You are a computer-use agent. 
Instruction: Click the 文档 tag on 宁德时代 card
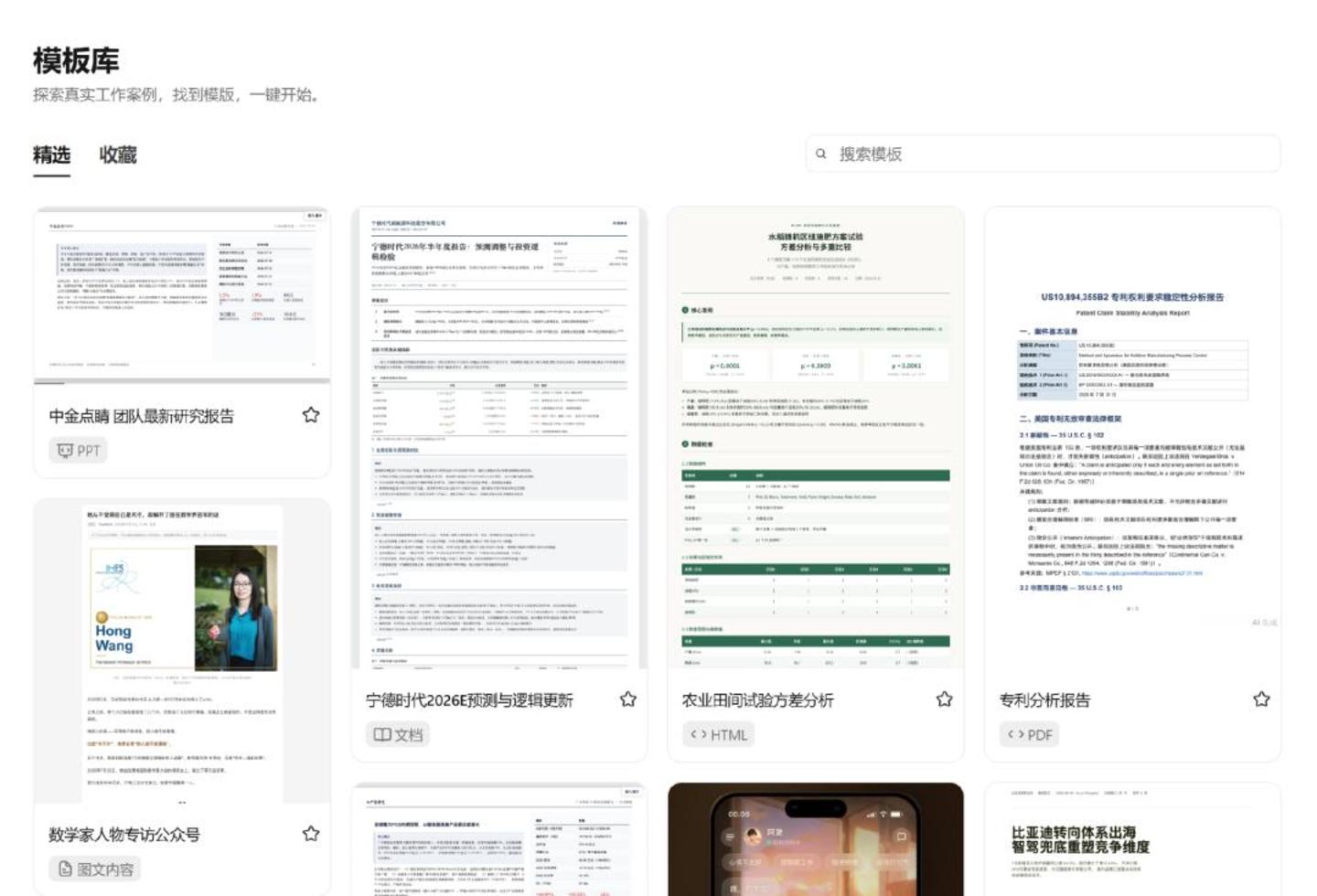click(x=398, y=734)
